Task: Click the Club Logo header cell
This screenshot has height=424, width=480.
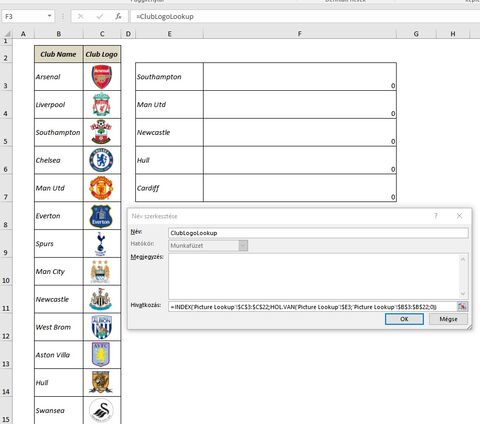Action: pyautogui.click(x=102, y=54)
